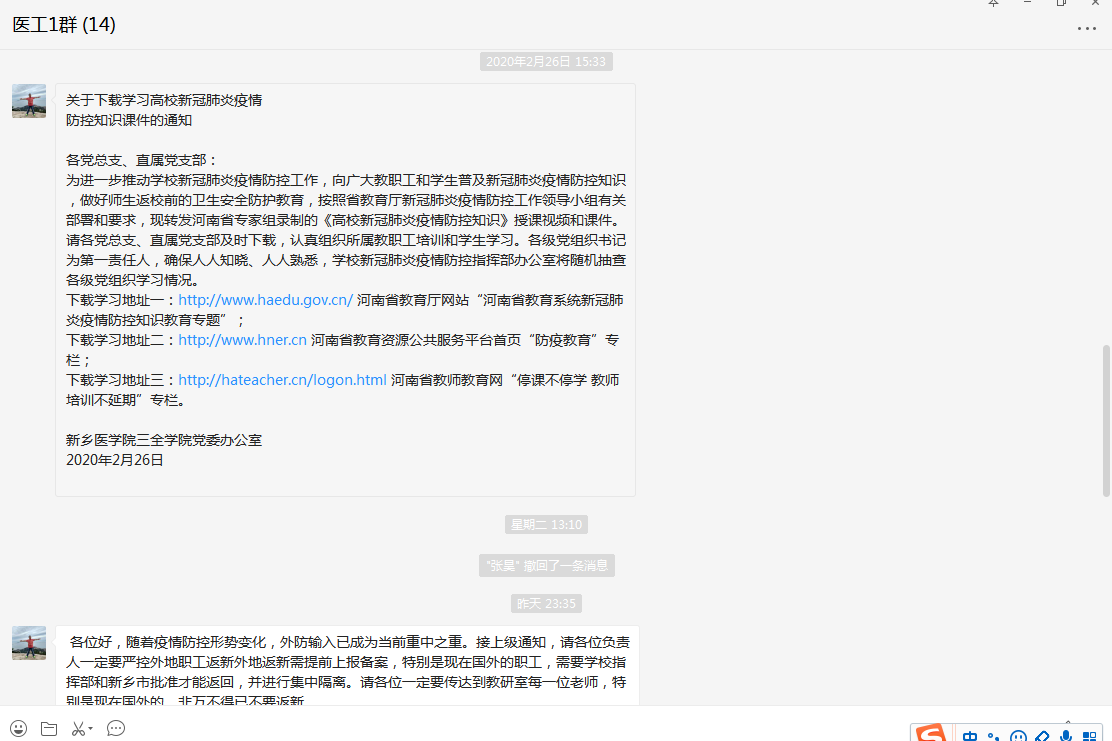Open the hateacher.cn/logon.html link

point(282,380)
